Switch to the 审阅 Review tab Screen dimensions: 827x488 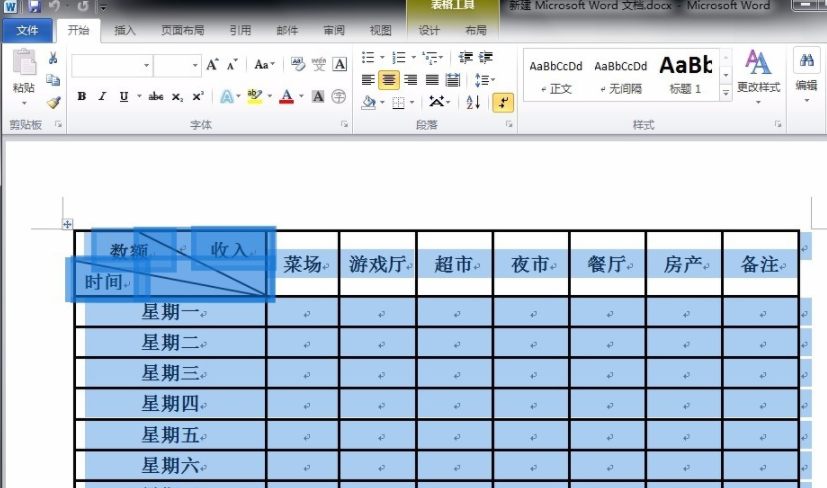[x=334, y=30]
